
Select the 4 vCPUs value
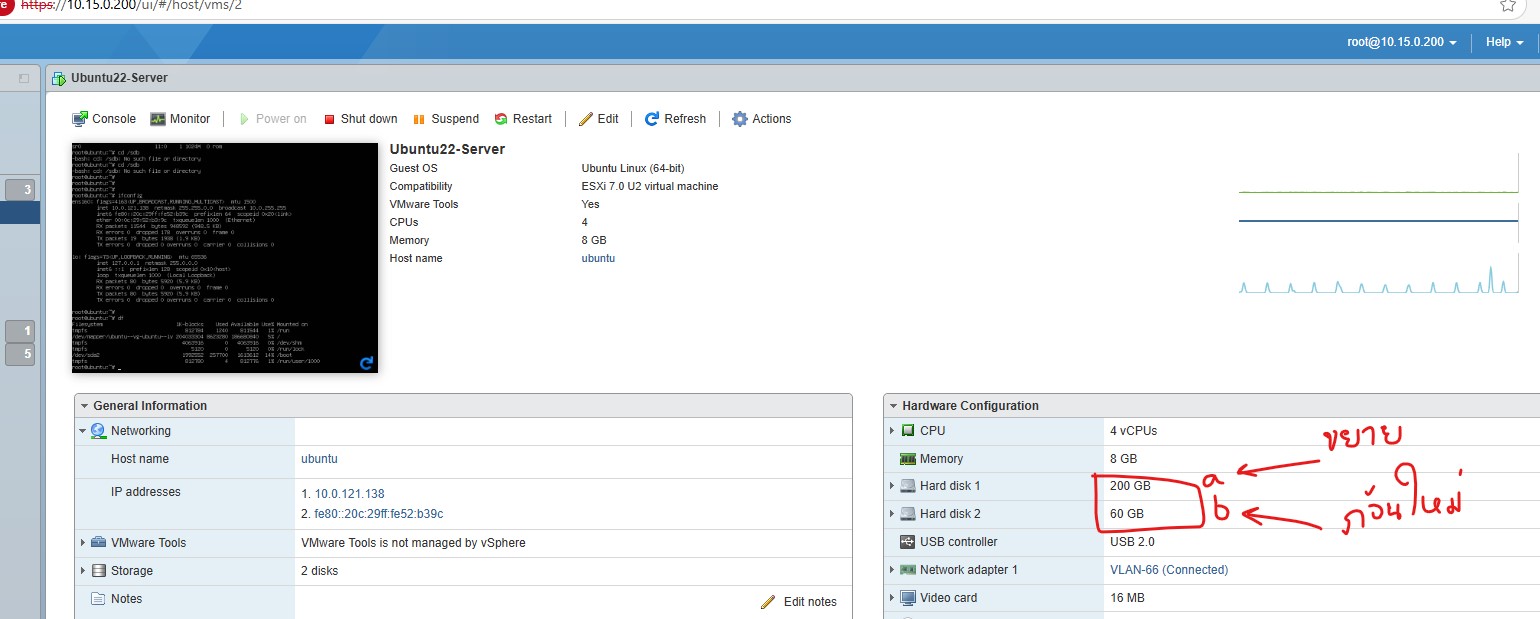click(1134, 431)
